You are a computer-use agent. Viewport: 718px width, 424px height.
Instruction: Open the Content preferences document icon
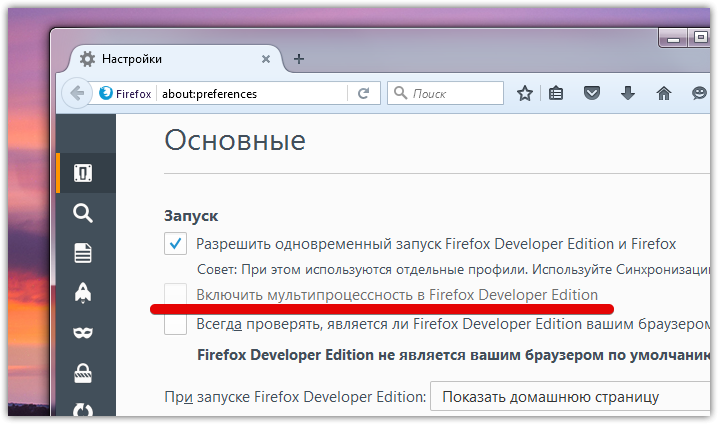click(83, 253)
